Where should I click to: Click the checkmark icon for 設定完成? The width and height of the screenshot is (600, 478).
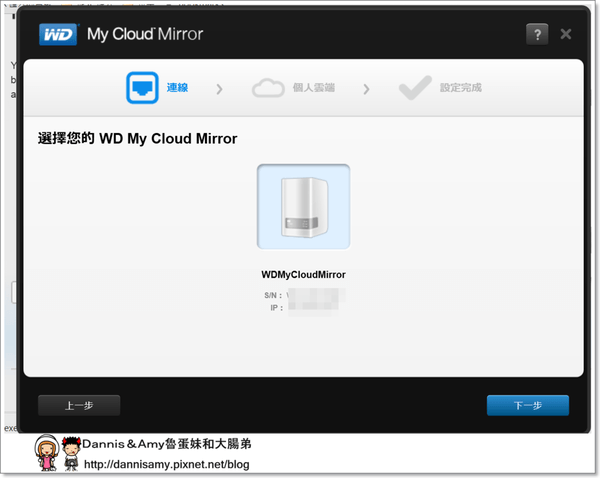[415, 88]
